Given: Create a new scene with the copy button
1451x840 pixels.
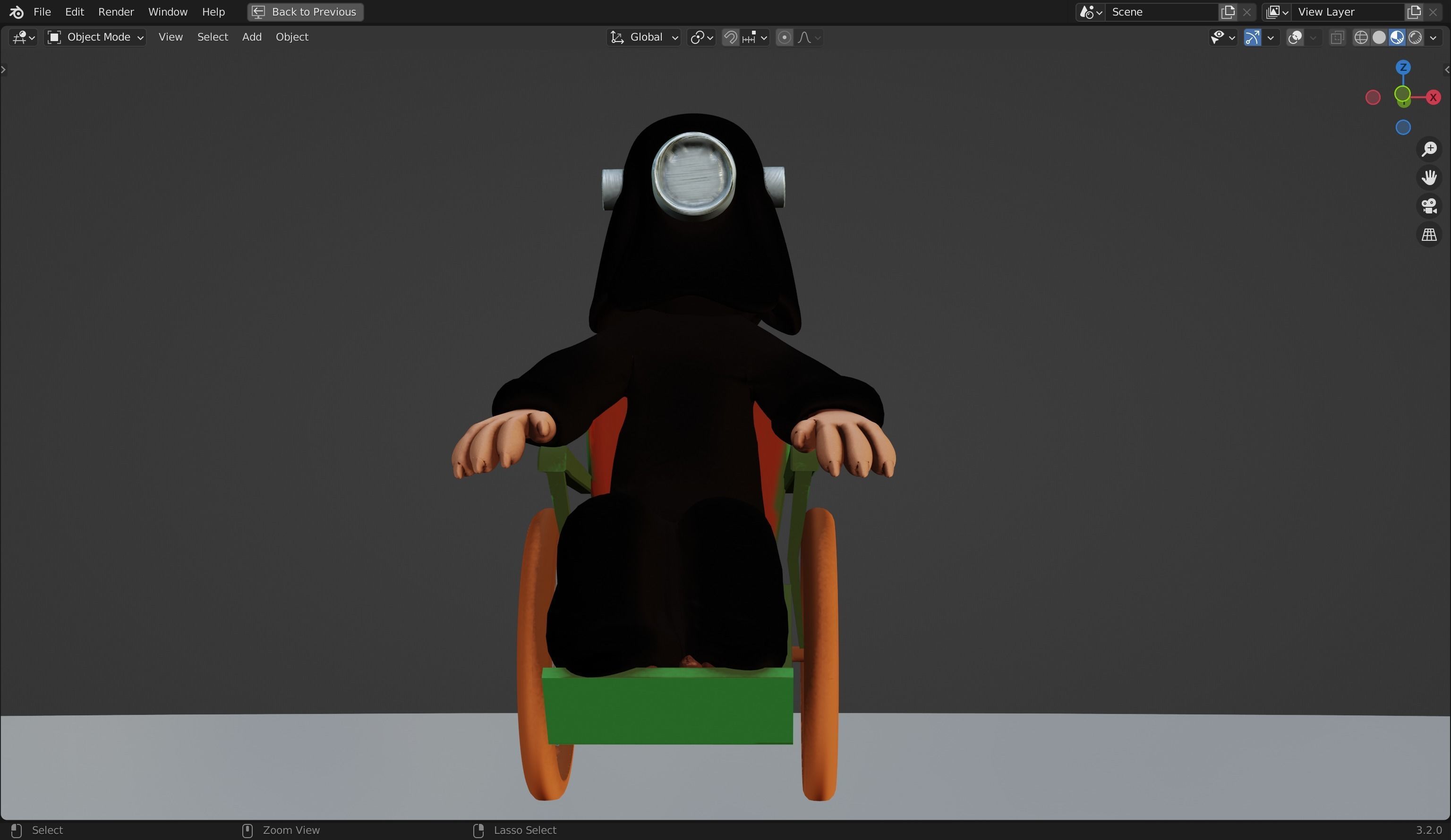Looking at the screenshot, I should (x=1227, y=11).
